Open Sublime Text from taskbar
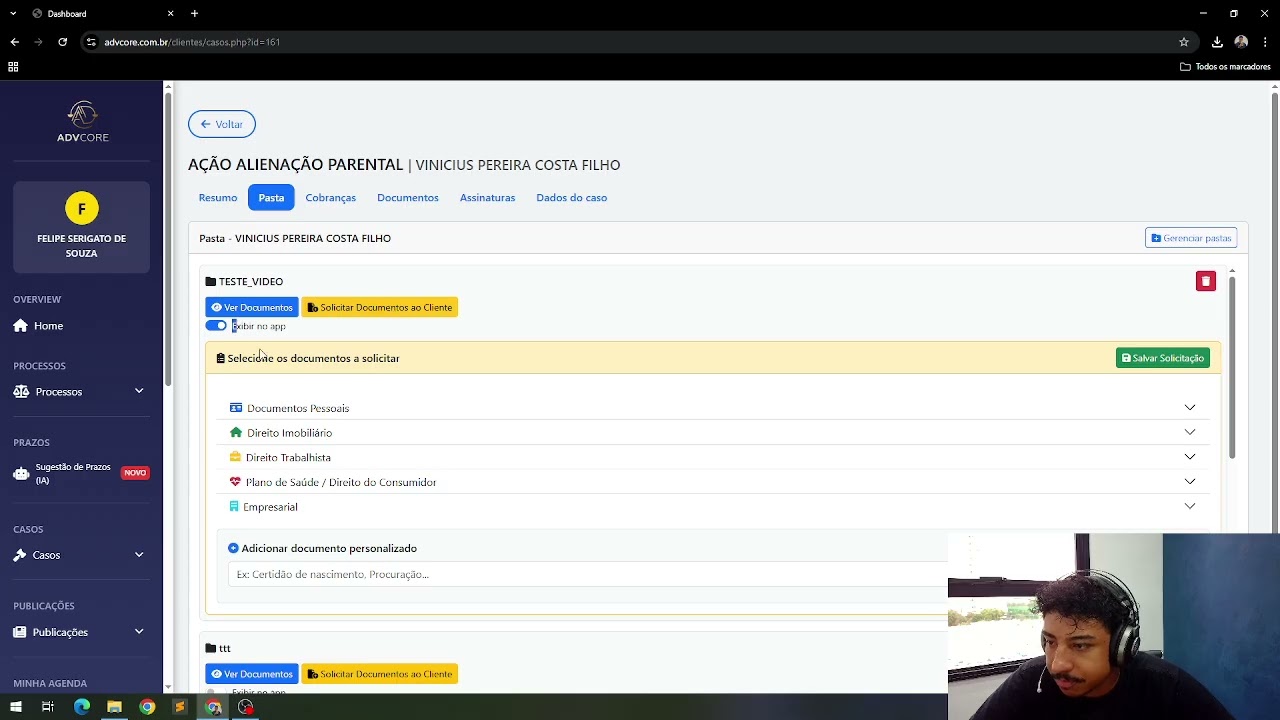Screen dimensions: 1280x720 180,707
